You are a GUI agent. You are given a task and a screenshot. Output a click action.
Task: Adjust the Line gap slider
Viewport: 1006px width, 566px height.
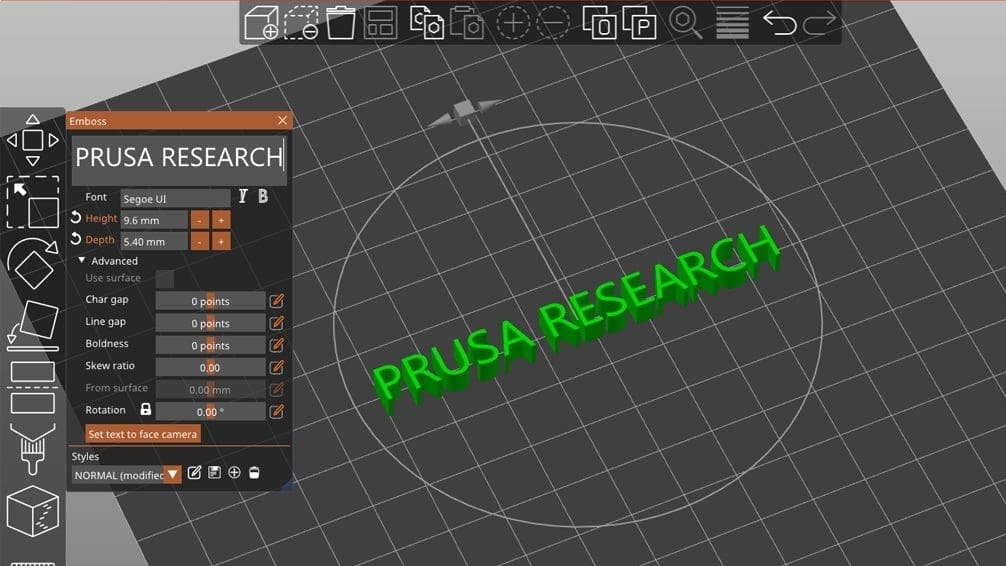click(x=210, y=323)
